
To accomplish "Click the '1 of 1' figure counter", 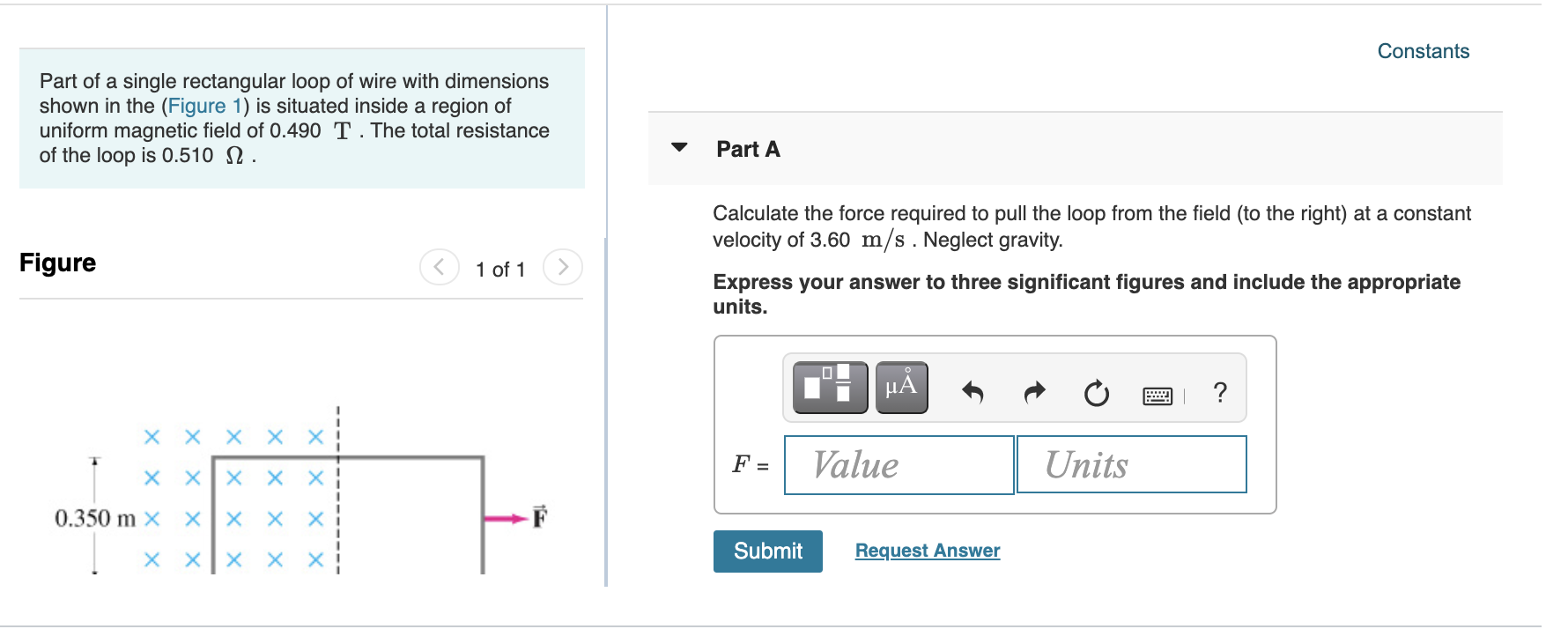I will pos(500,270).
